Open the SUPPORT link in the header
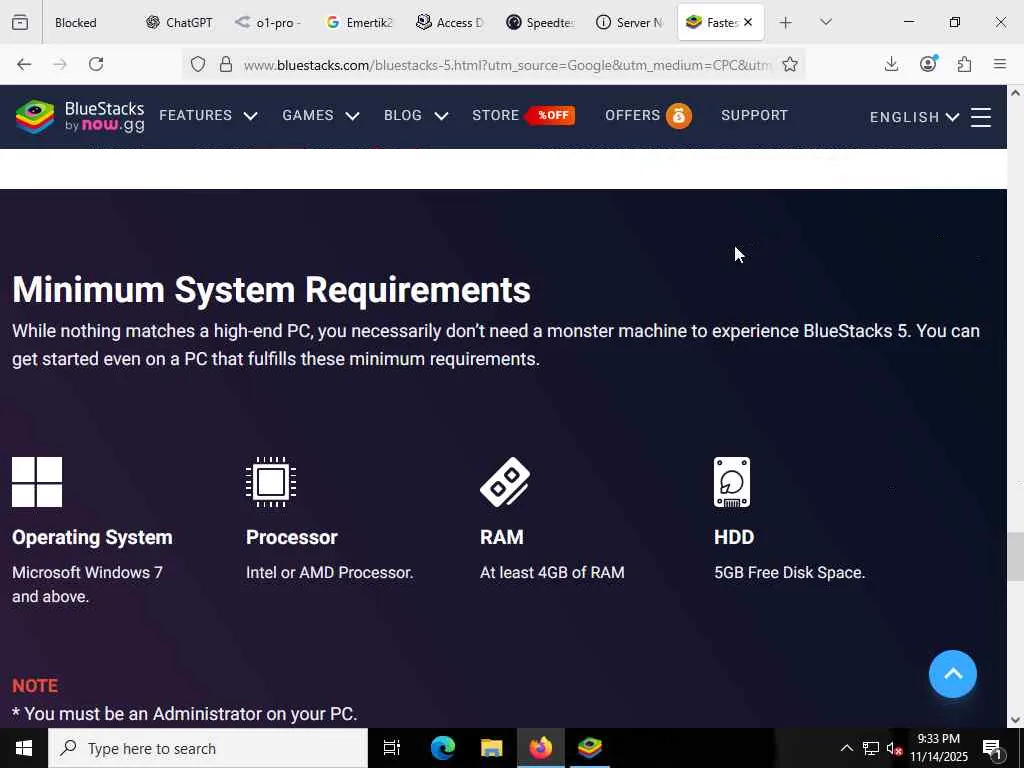Viewport: 1024px width, 768px height. (x=754, y=116)
